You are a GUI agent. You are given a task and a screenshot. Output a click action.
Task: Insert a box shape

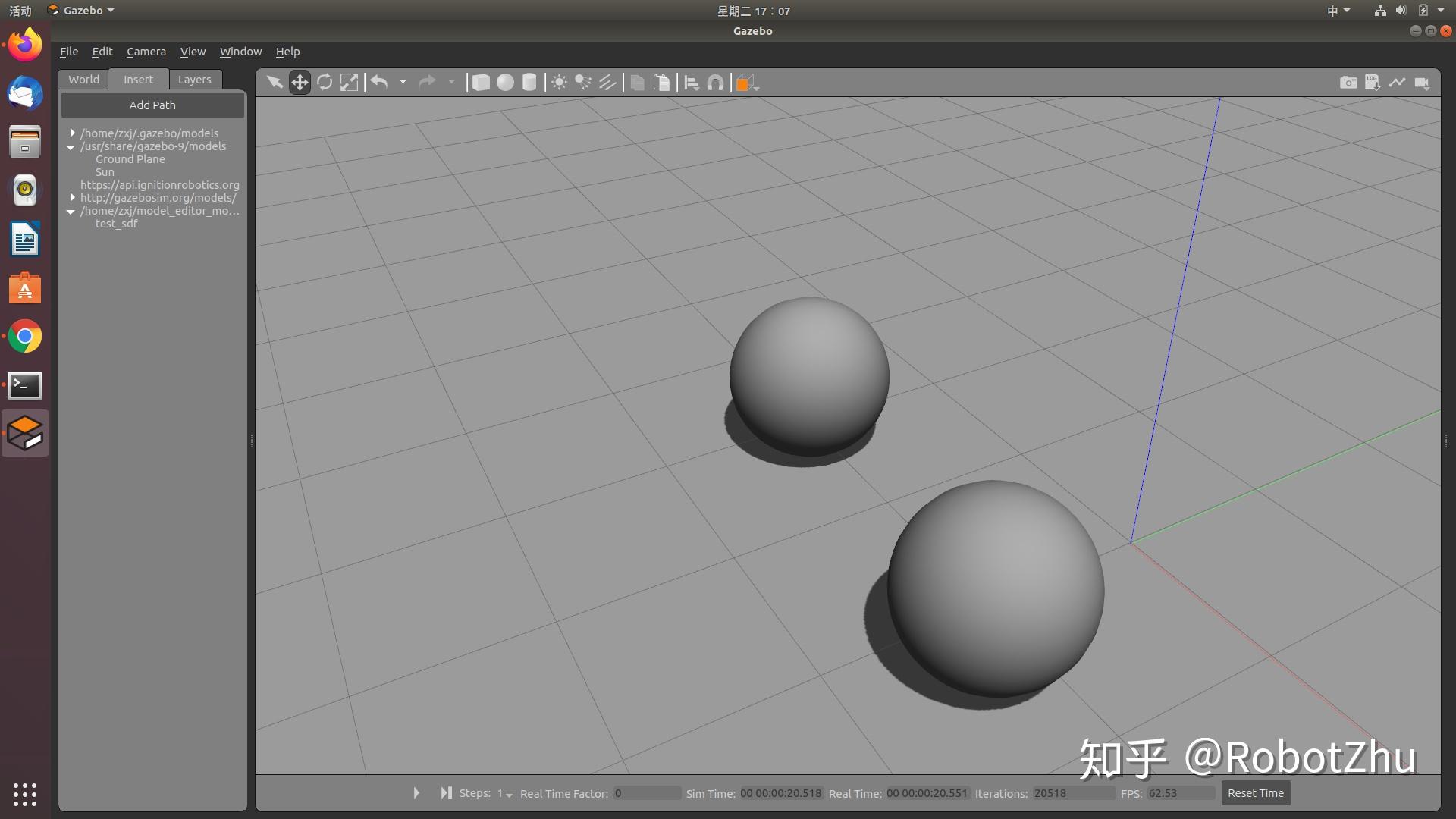coord(481,82)
